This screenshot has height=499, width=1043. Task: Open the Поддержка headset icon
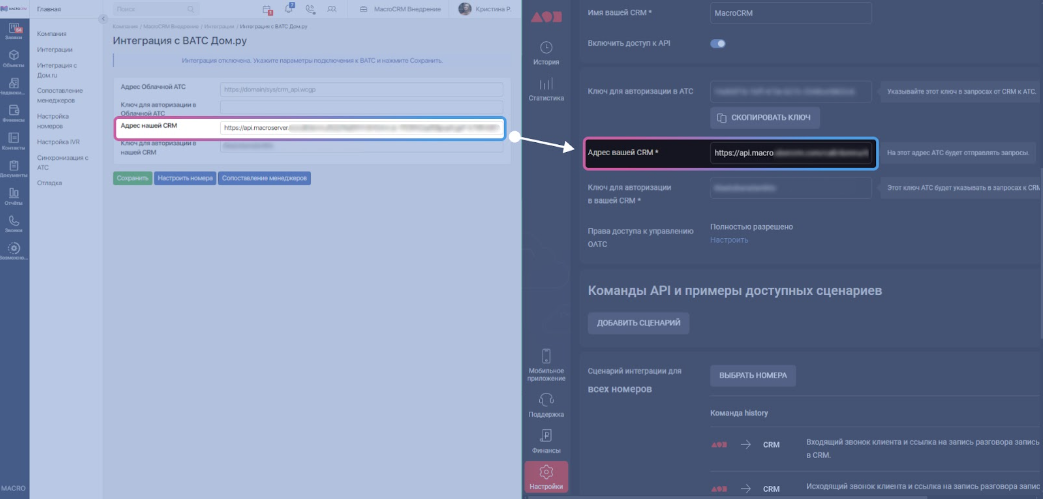(546, 405)
